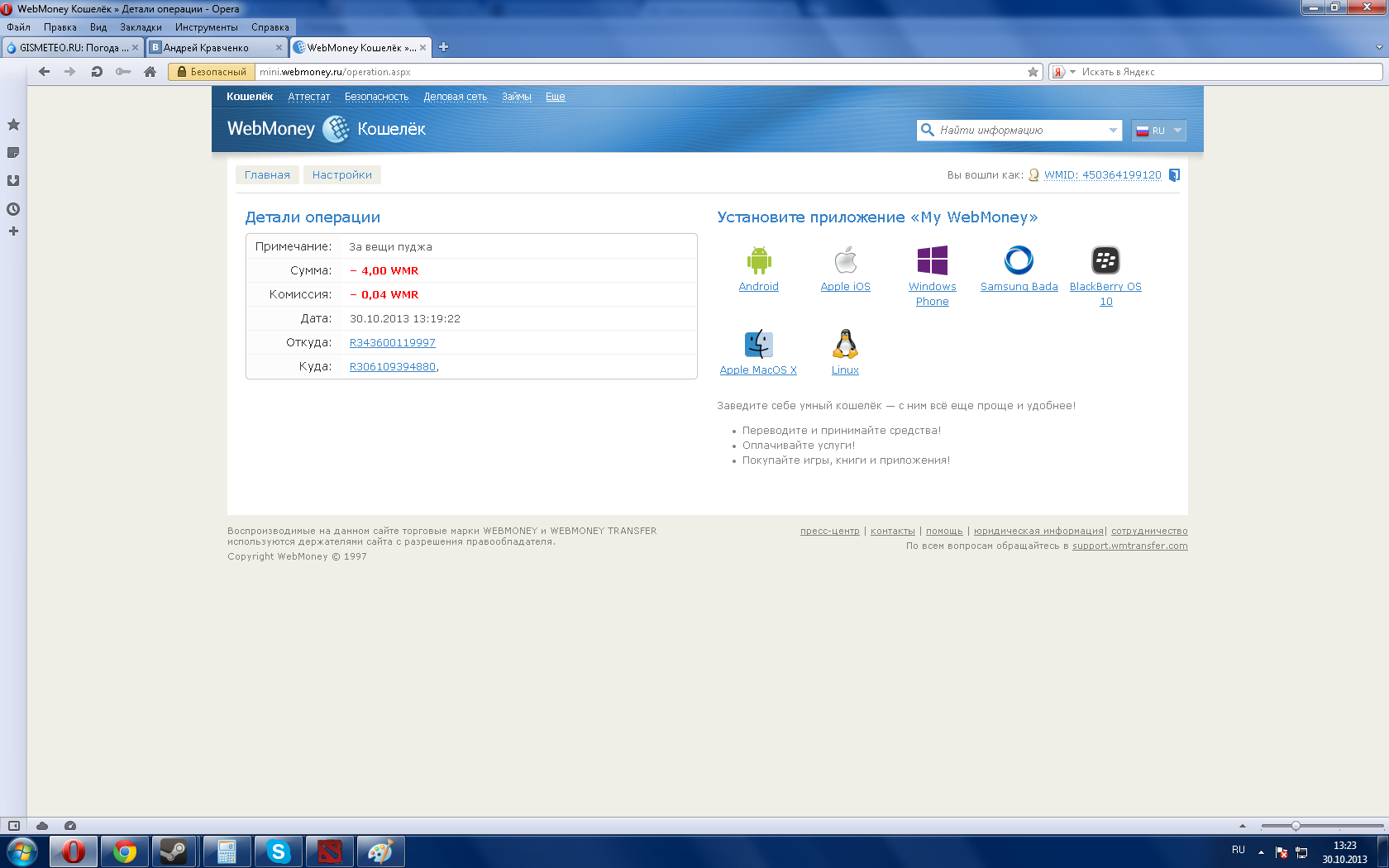
Task: Open the Yandex search engine dropdown
Action: coord(1072,72)
